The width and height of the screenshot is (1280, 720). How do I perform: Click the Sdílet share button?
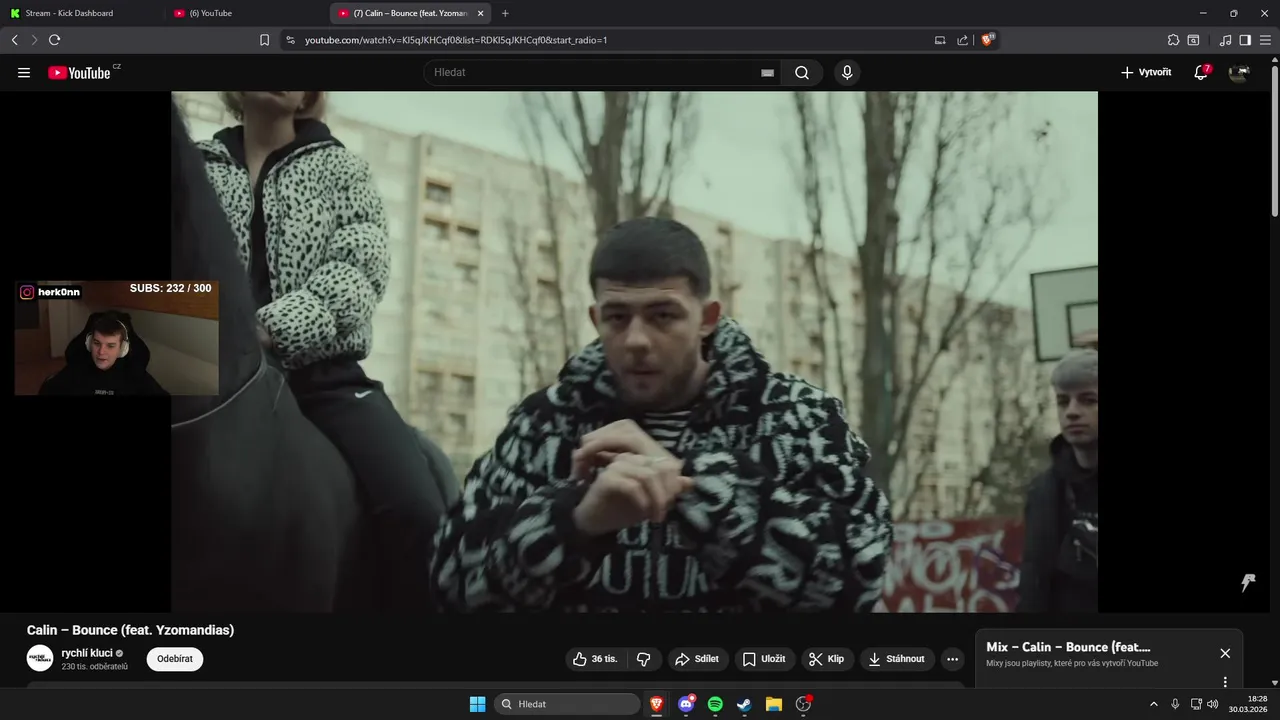click(697, 659)
